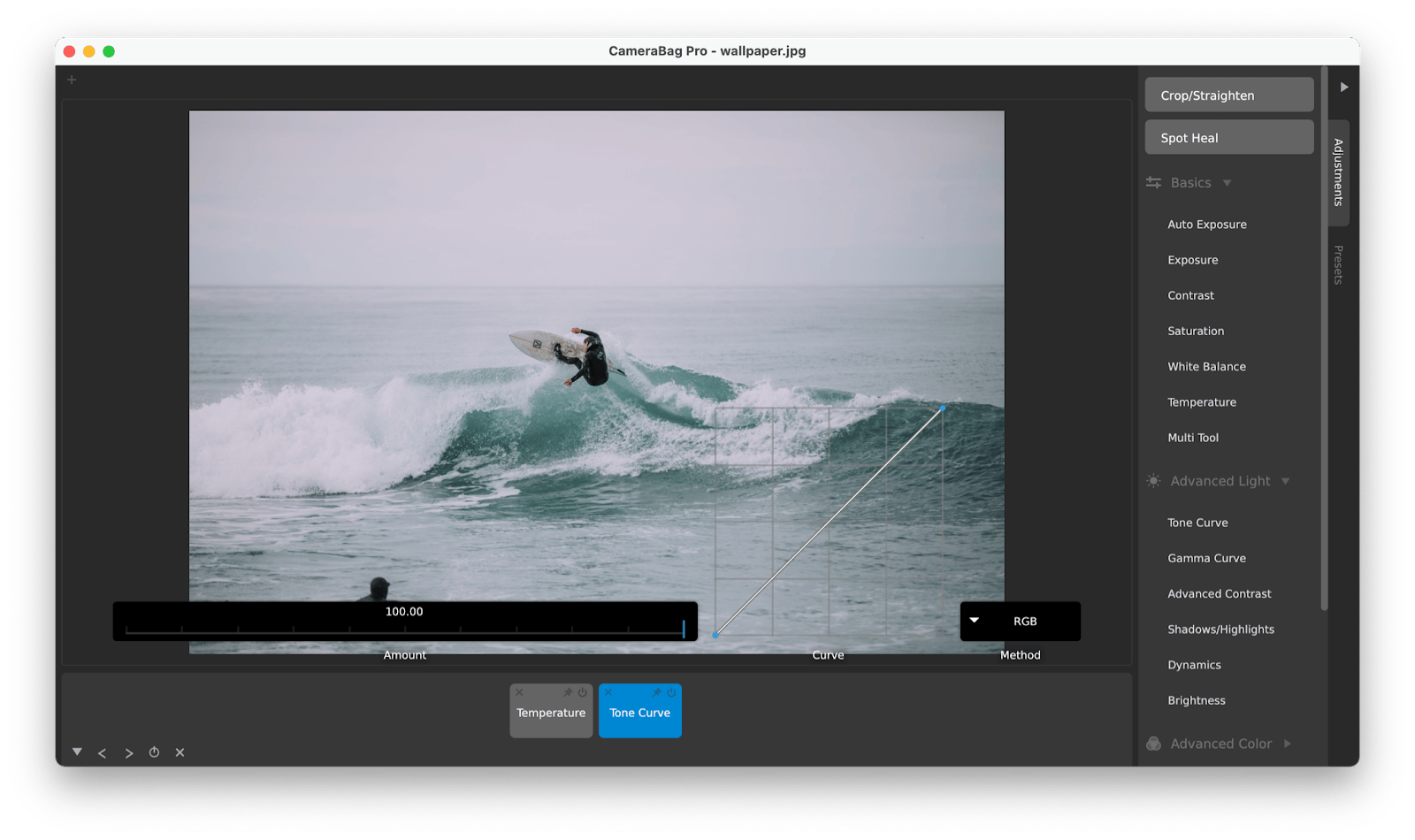The image size is (1415, 840).
Task: Toggle power on the Temperature tile
Action: [x=582, y=692]
